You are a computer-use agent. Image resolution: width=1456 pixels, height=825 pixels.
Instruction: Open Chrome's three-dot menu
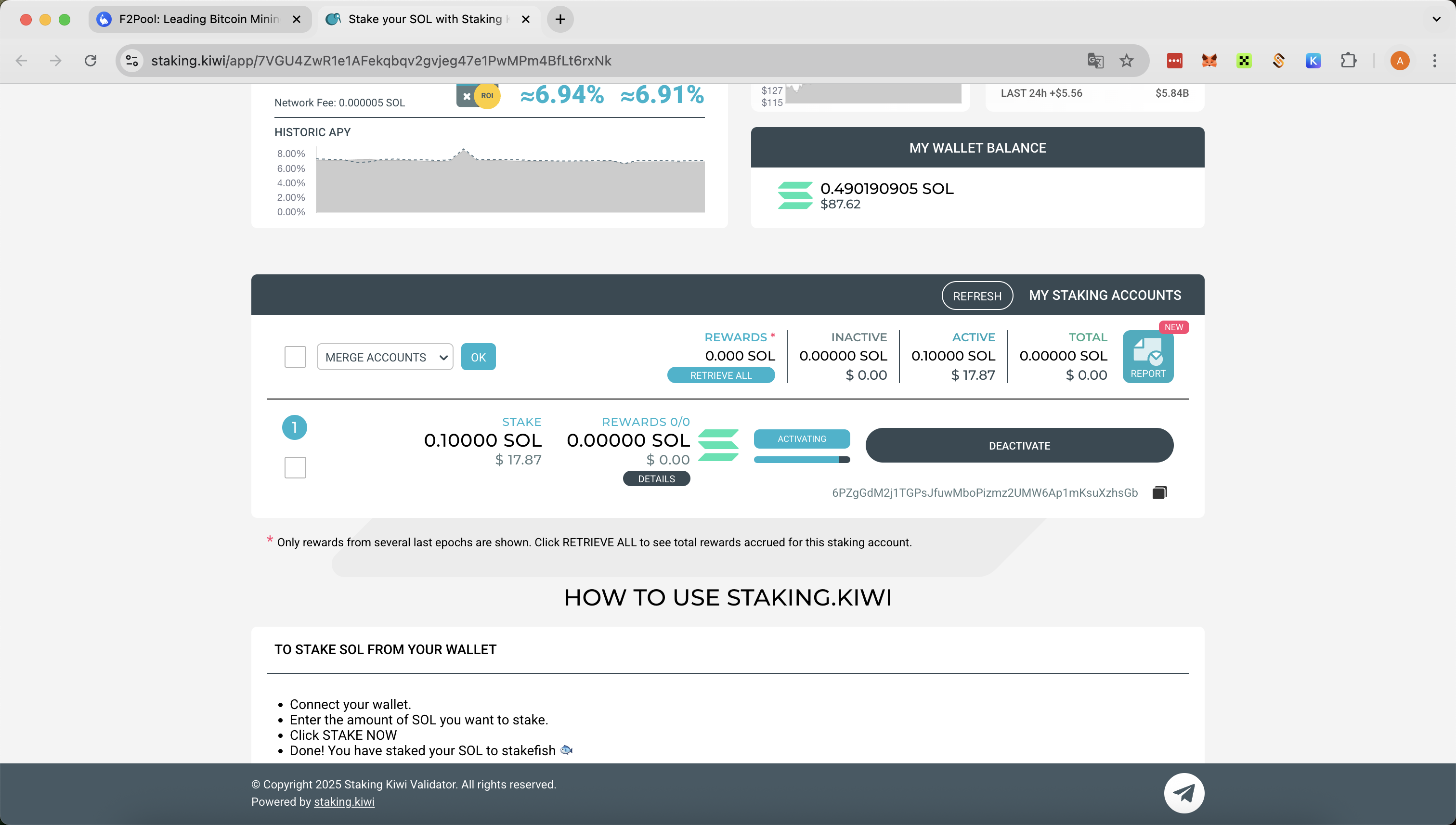point(1434,61)
